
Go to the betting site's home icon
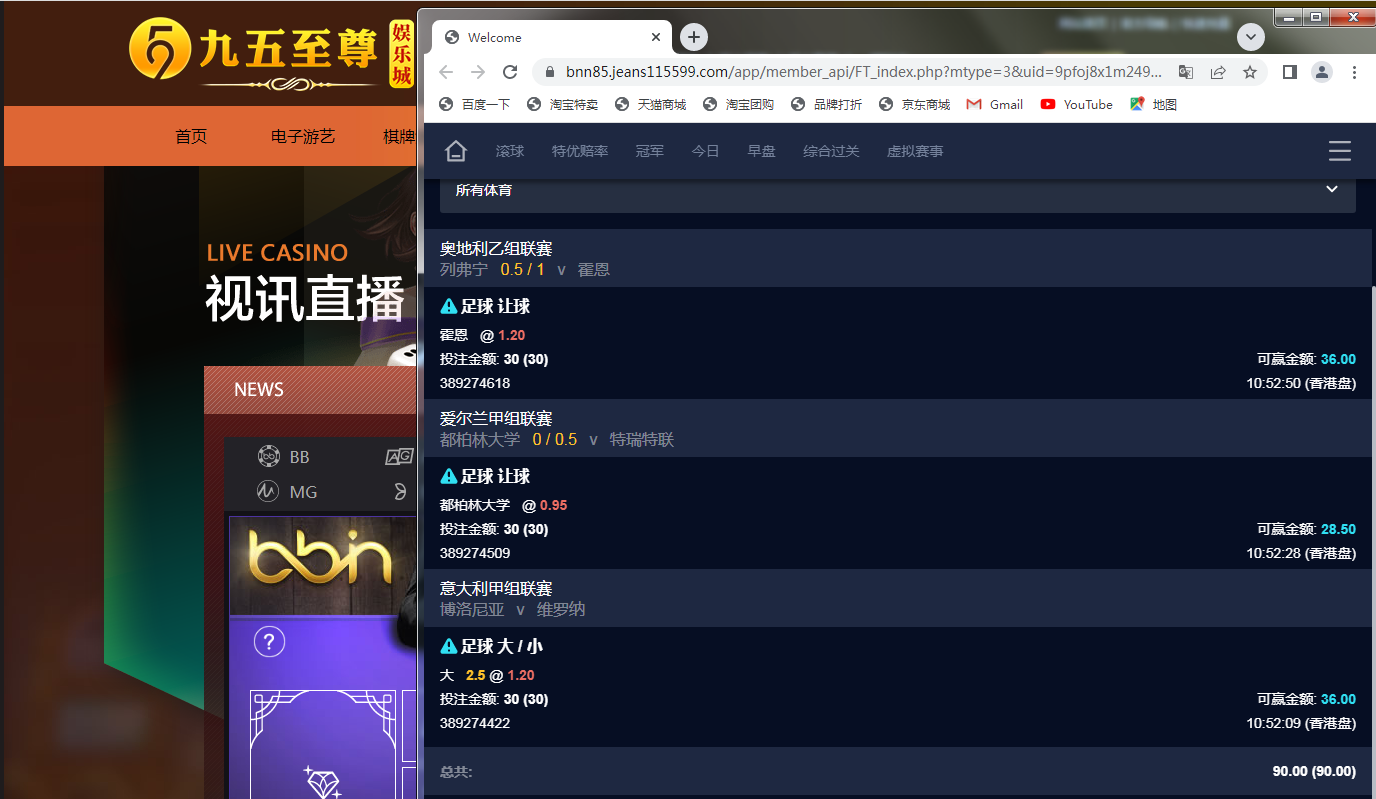[x=456, y=151]
